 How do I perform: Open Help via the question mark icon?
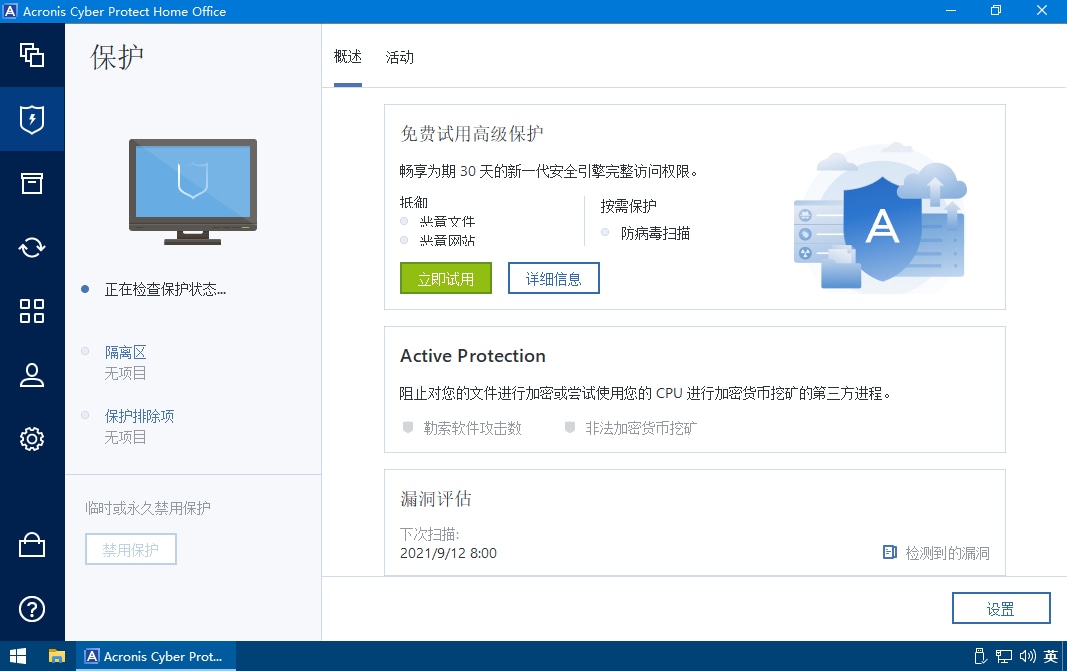[32, 609]
